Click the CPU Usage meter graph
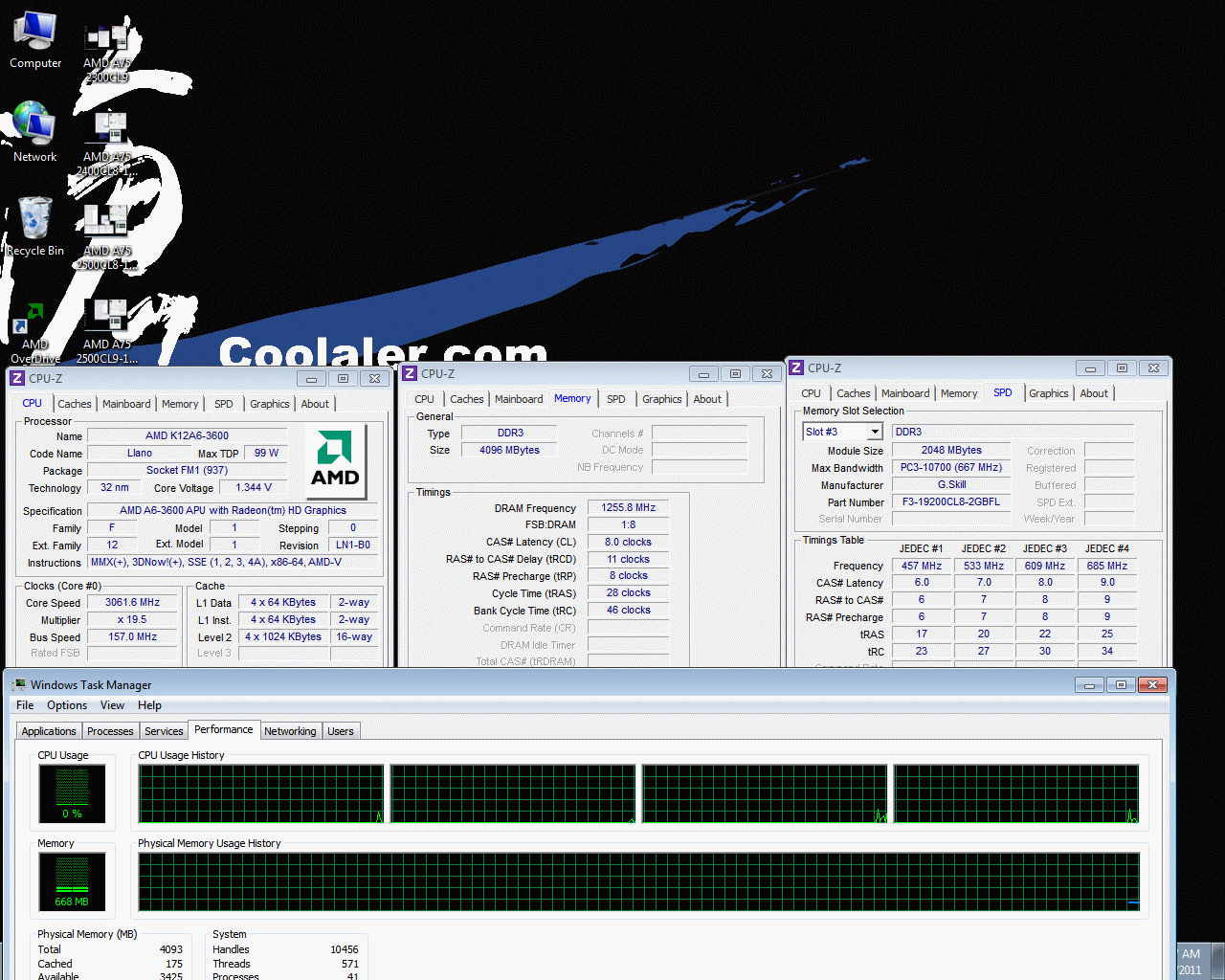Viewport: 1225px width, 980px height. tap(73, 793)
